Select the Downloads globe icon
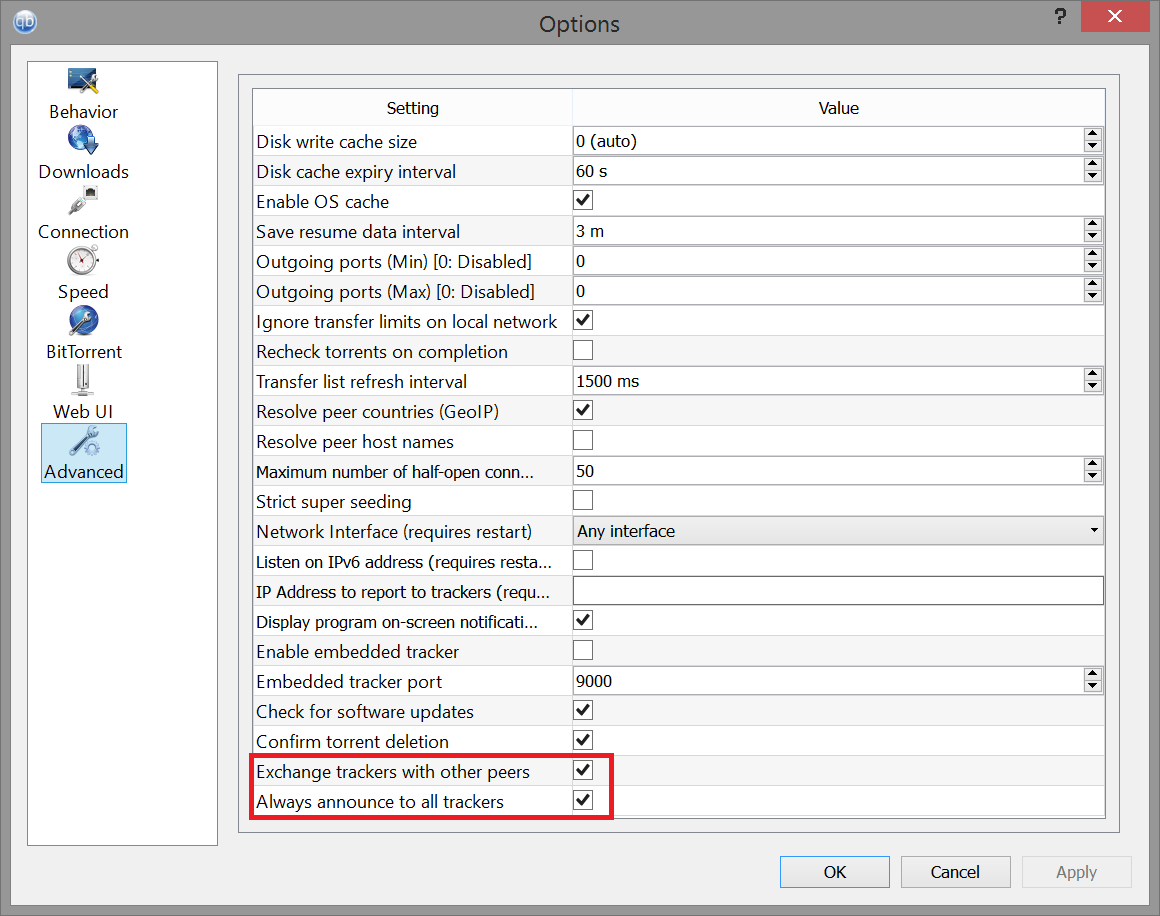1160x916 pixels. click(83, 141)
